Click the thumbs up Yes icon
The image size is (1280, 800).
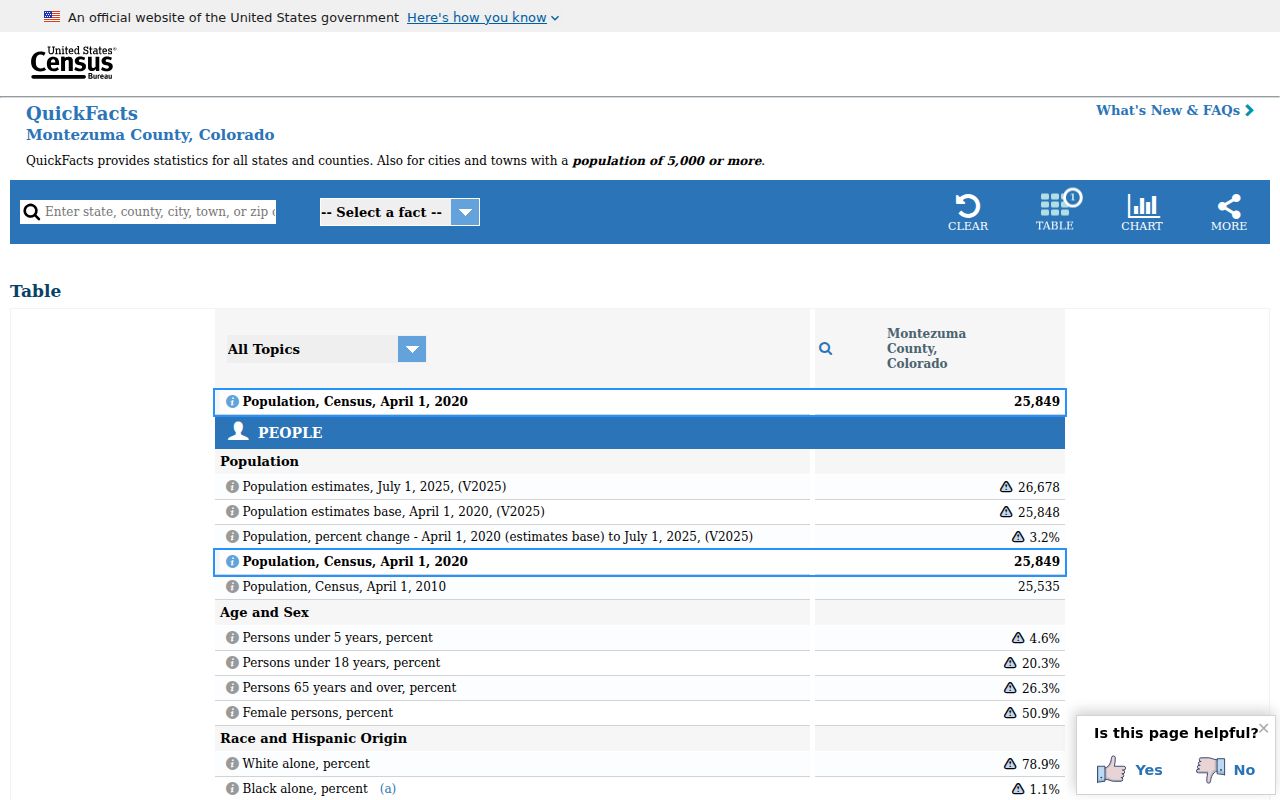[x=1111, y=769]
